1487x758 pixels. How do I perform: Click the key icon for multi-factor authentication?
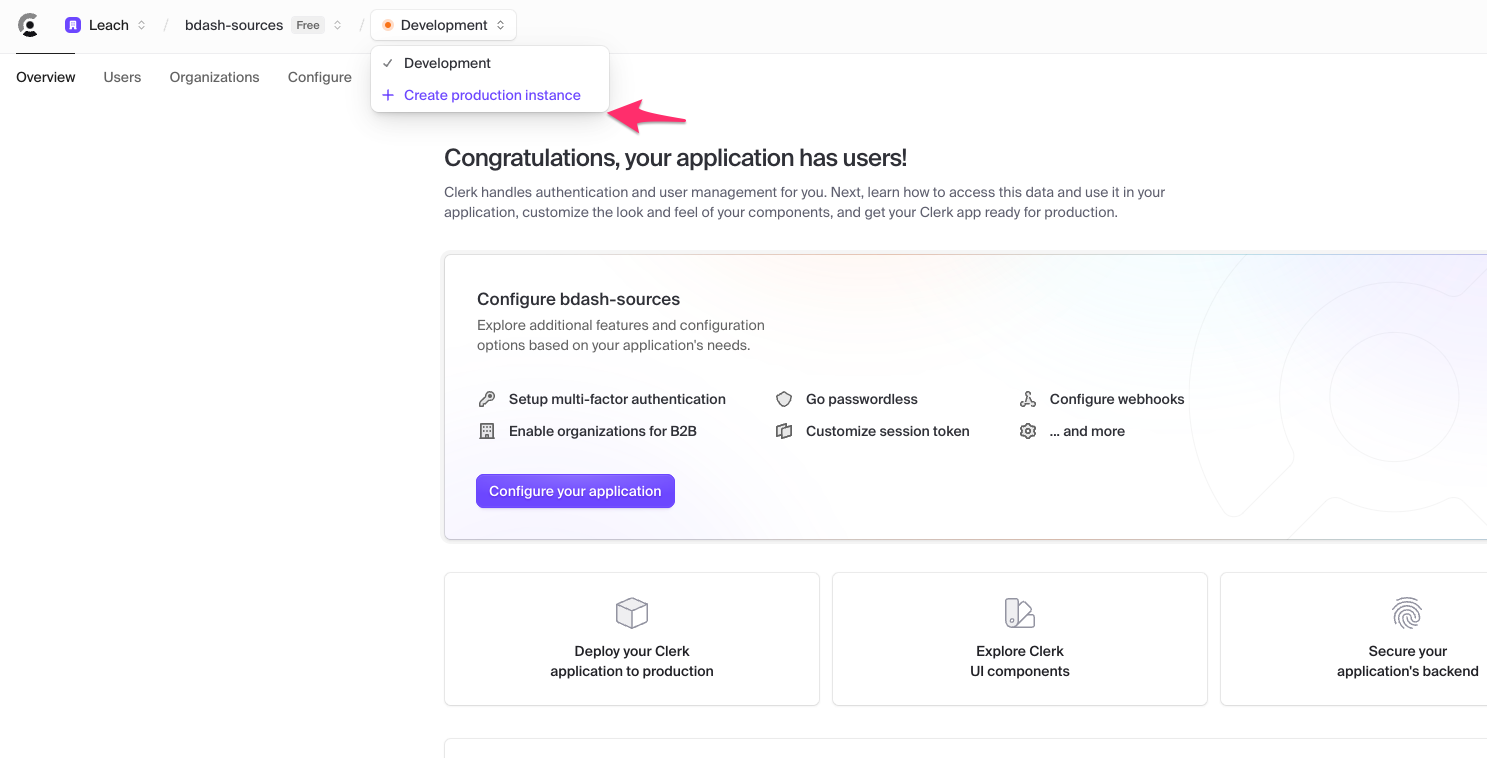(487, 399)
